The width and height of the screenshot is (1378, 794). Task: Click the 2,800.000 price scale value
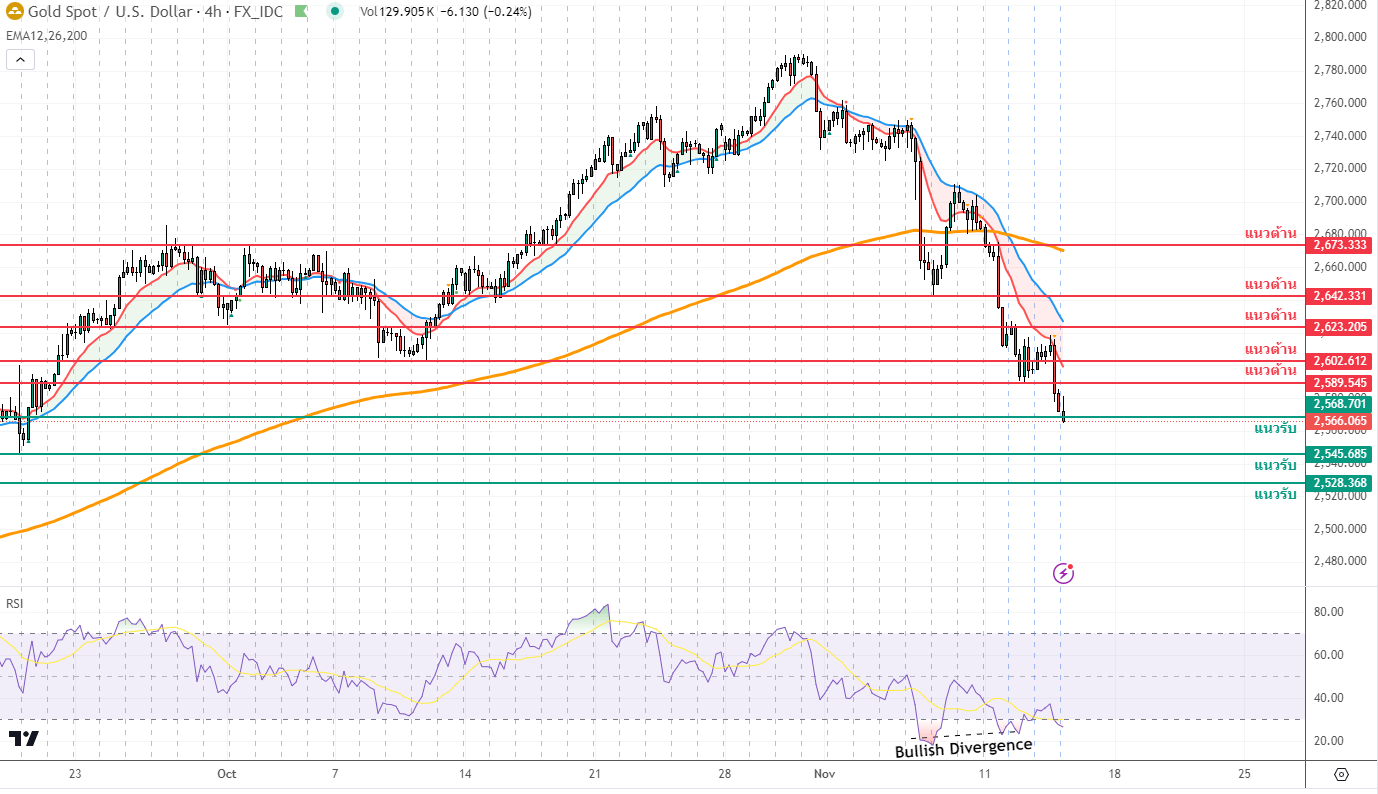click(1341, 37)
